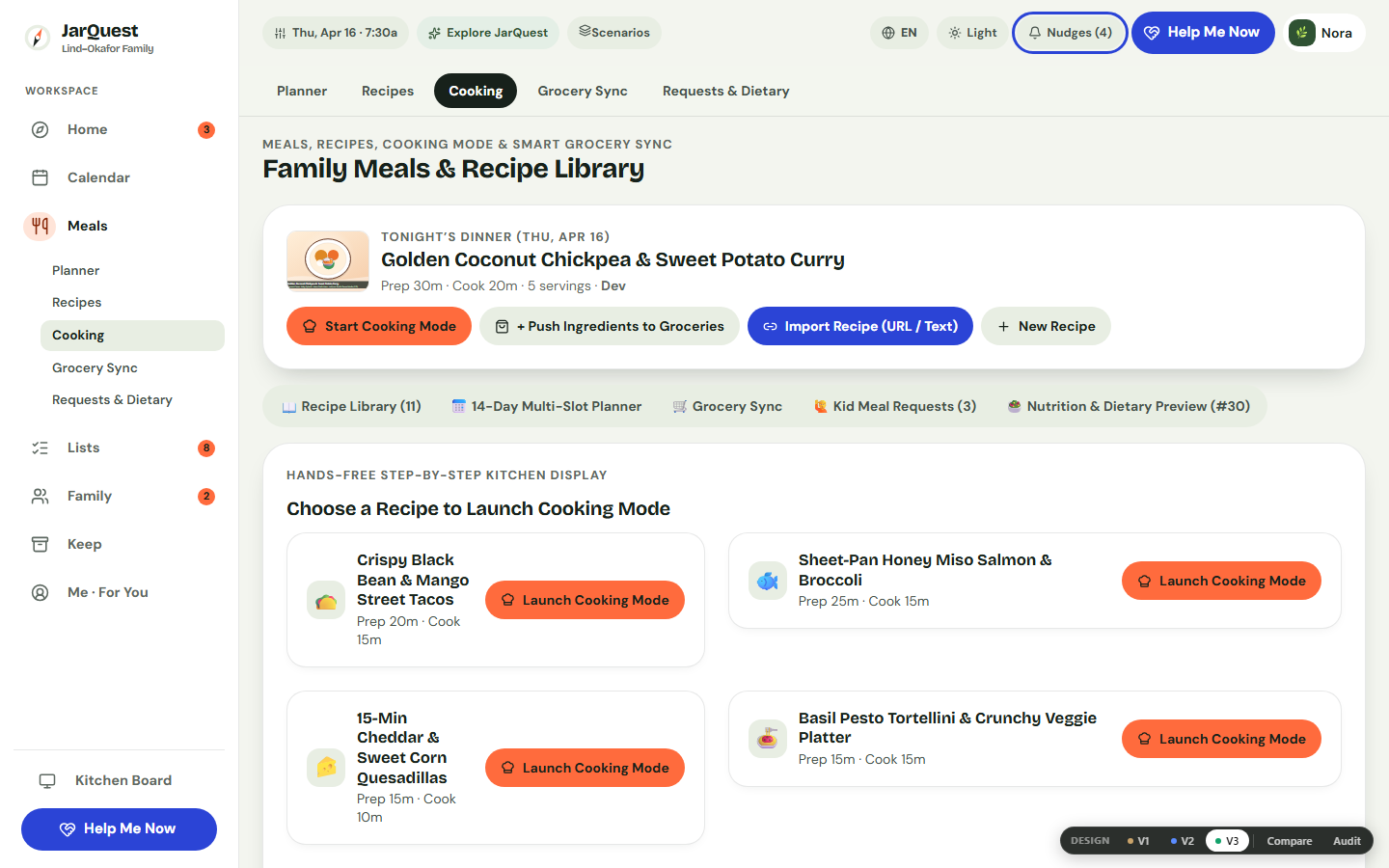Open the date and time picker chip
Screen dimensions: 1389x868
click(x=336, y=33)
